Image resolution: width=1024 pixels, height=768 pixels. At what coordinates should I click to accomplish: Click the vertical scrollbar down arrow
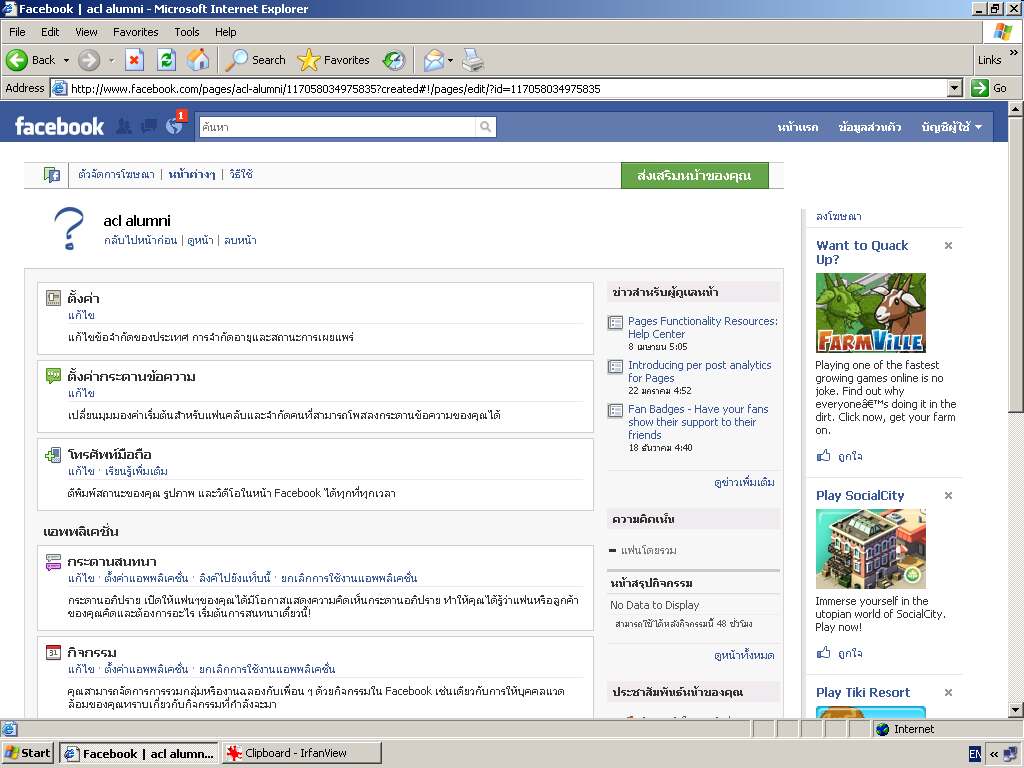[1015, 711]
